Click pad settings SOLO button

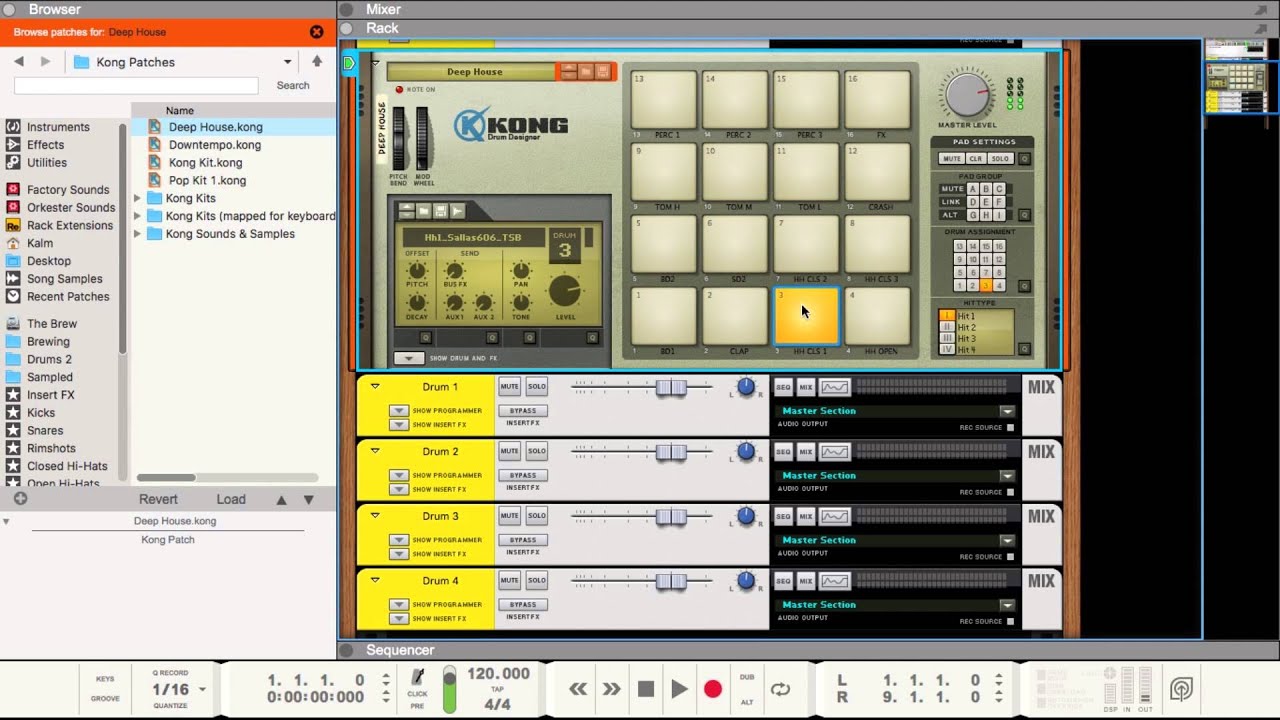[x=1000, y=159]
